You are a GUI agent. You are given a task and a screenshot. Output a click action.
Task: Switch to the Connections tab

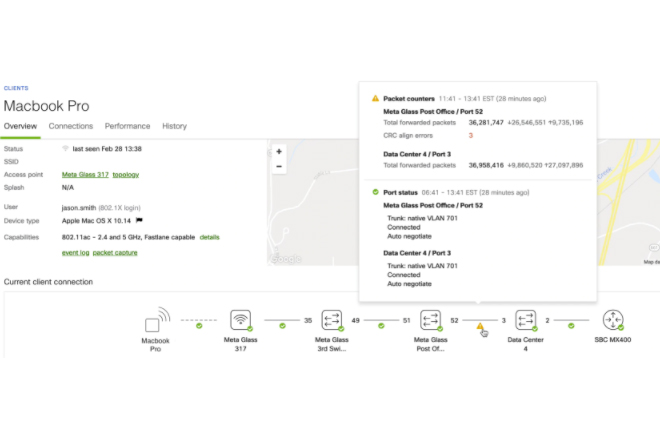click(71, 126)
